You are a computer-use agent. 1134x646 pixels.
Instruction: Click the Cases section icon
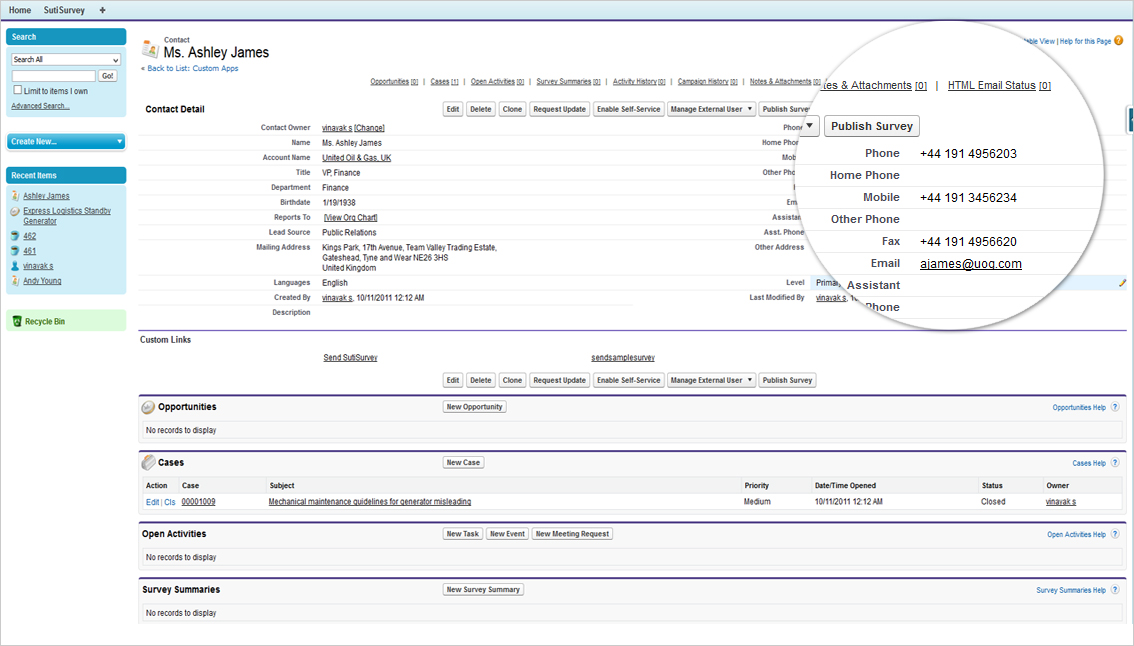pyautogui.click(x=148, y=462)
